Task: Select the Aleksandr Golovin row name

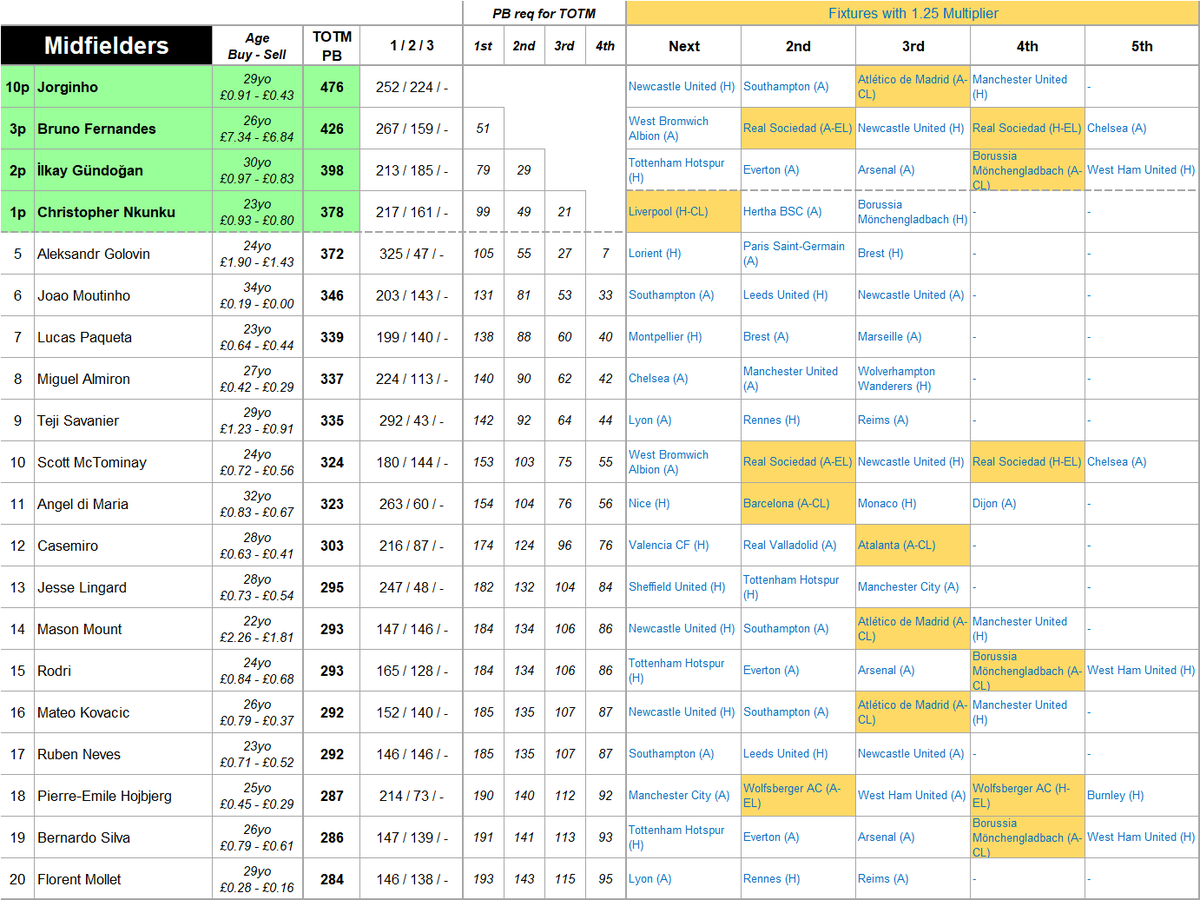Action: (x=94, y=254)
